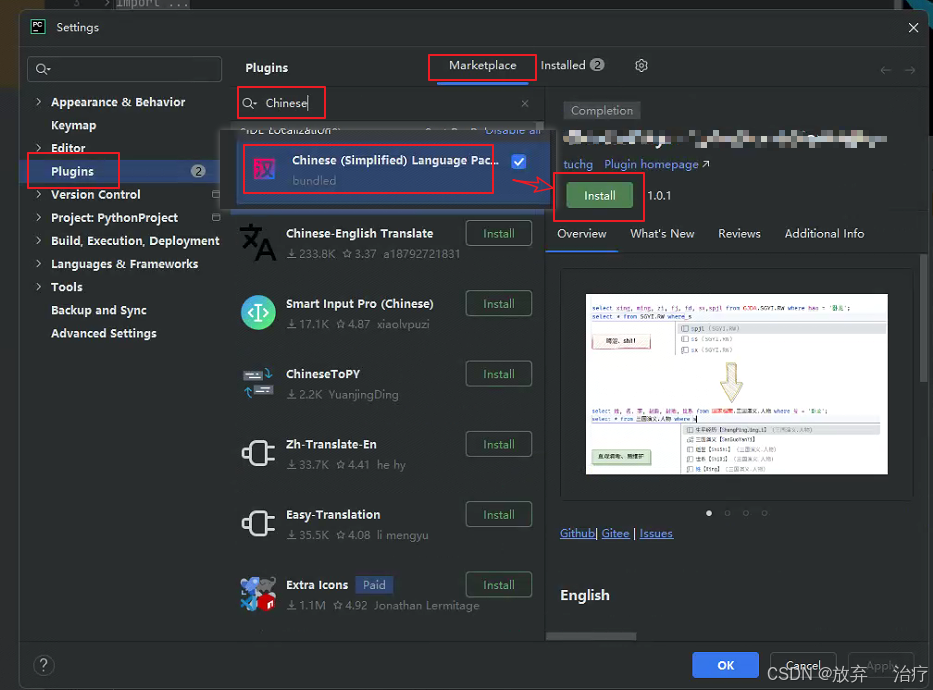Click the settings search magnifier icon
The height and width of the screenshot is (690, 933).
click(42, 69)
